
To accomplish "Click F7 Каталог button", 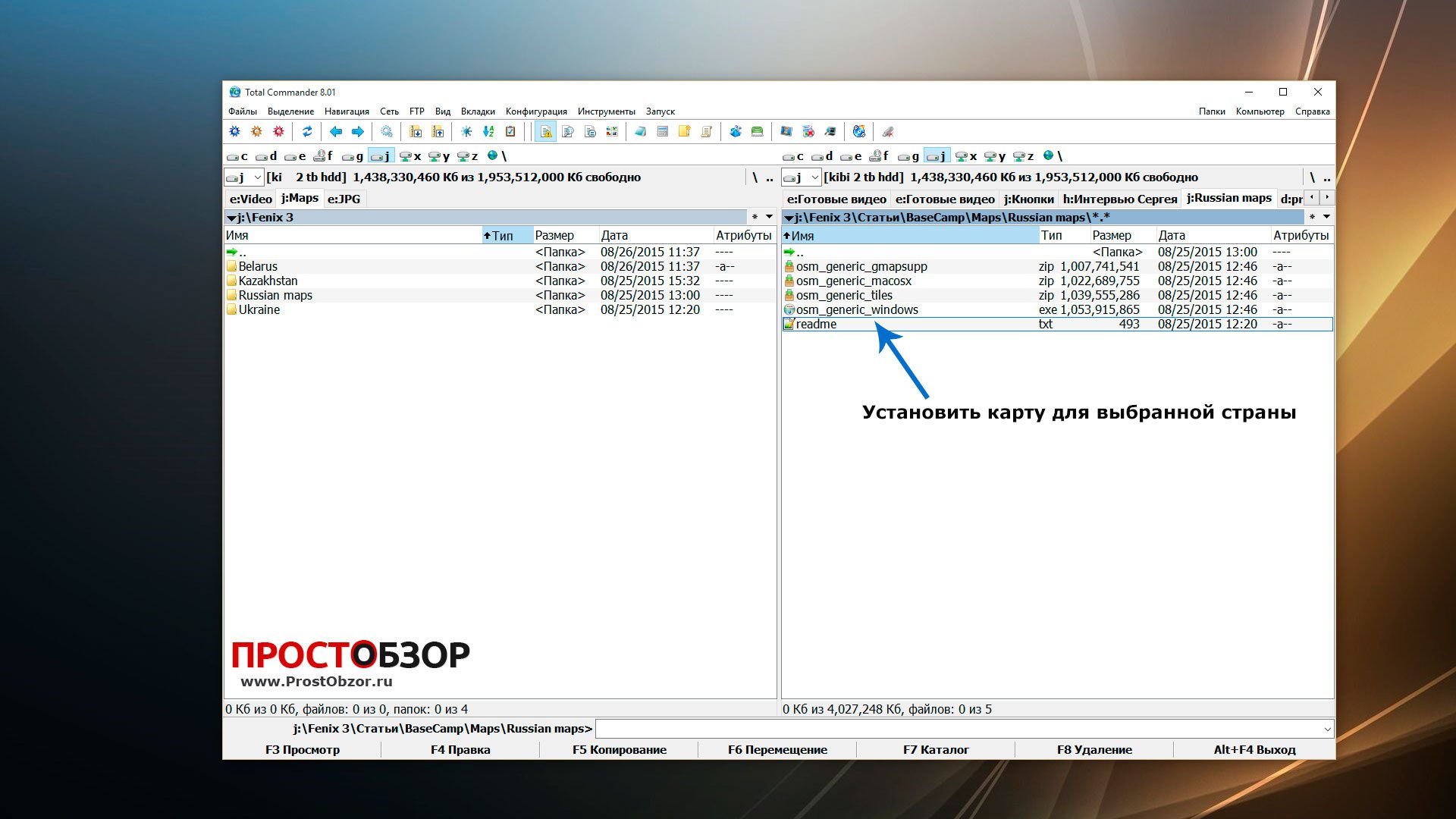I will point(936,749).
